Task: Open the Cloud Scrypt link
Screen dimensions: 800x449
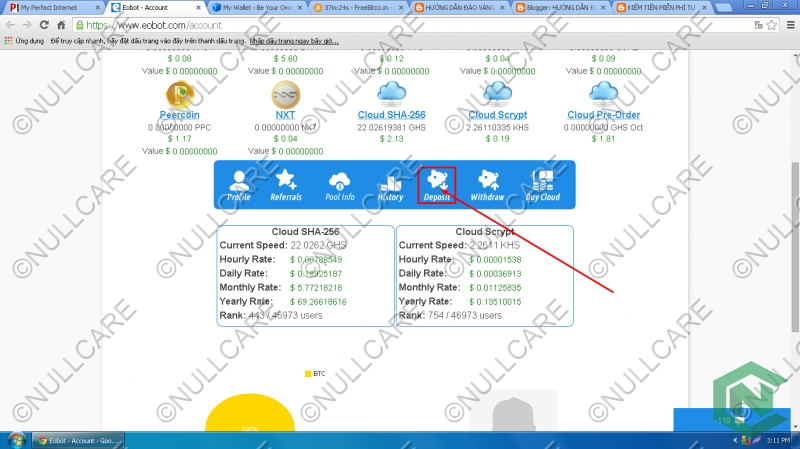Action: (x=497, y=115)
